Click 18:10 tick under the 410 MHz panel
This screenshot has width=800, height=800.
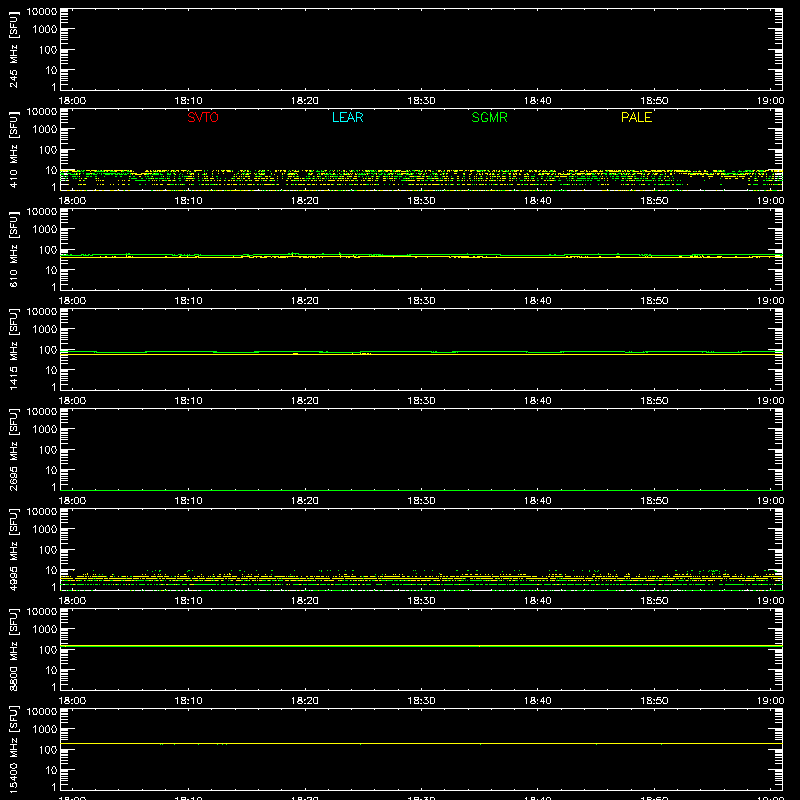click(x=189, y=201)
